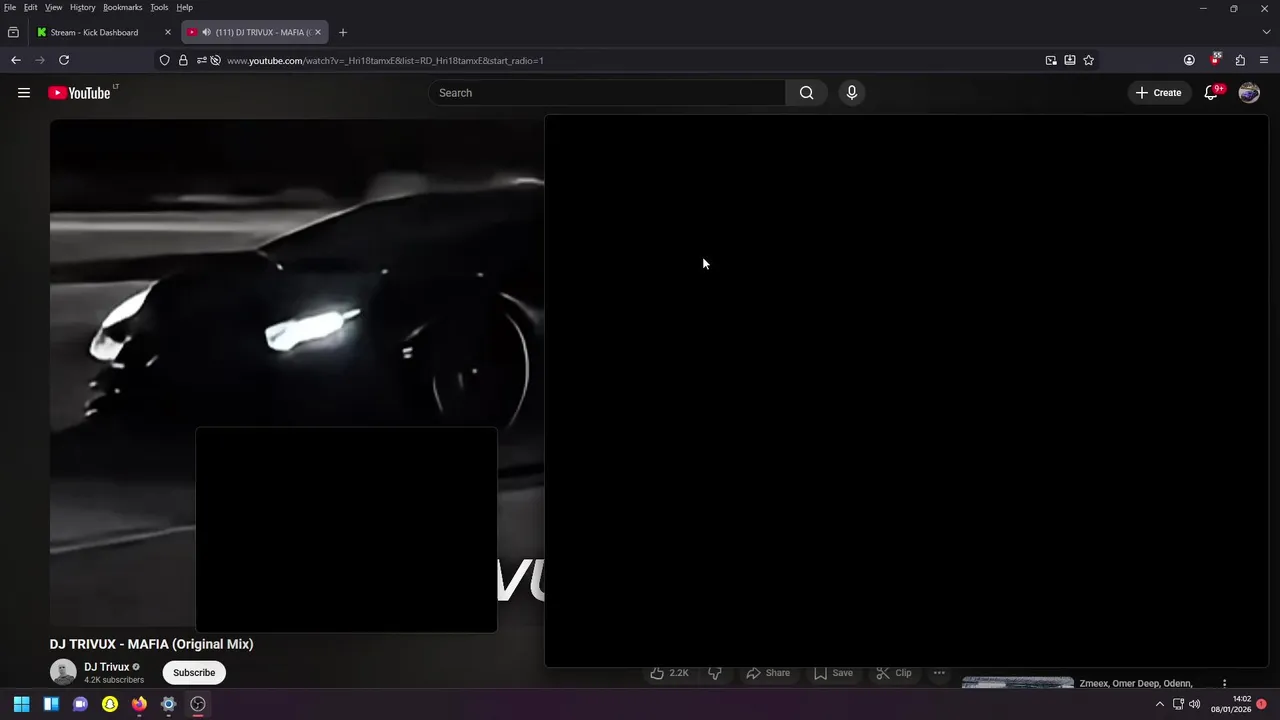Click the Share button
Viewport: 1280px width, 720px height.
point(768,673)
